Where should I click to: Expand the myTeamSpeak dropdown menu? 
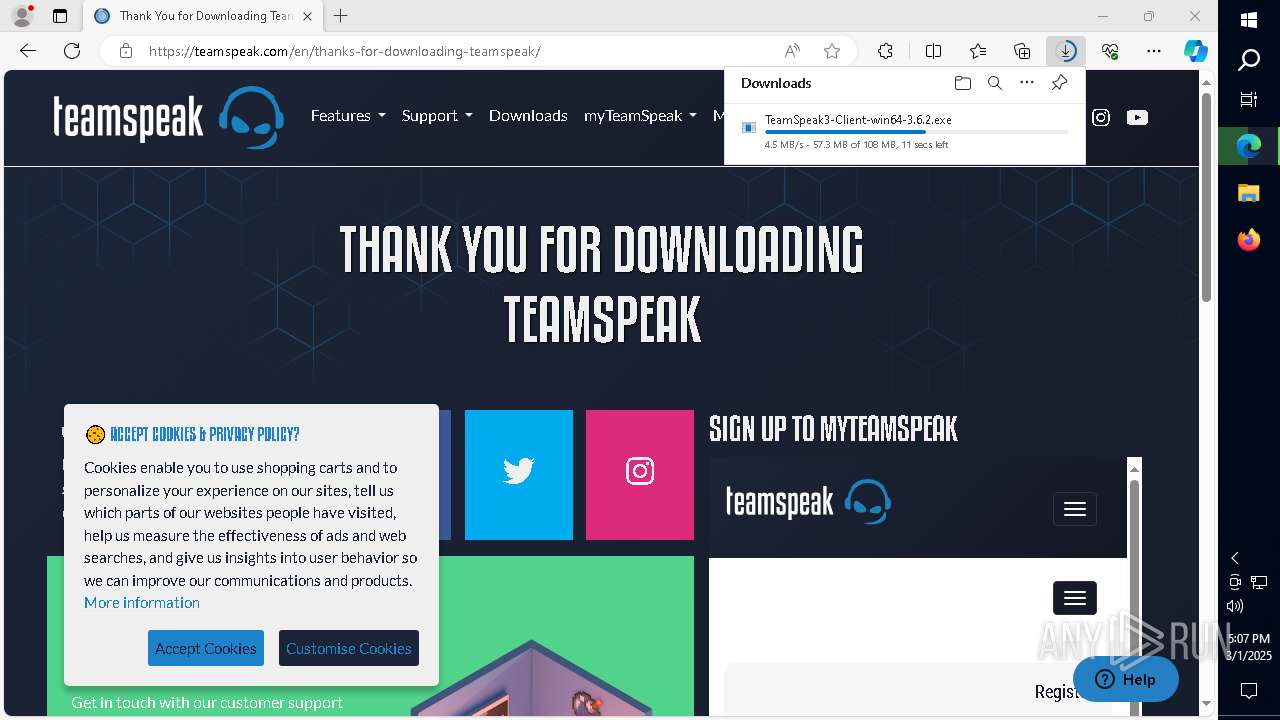click(640, 116)
